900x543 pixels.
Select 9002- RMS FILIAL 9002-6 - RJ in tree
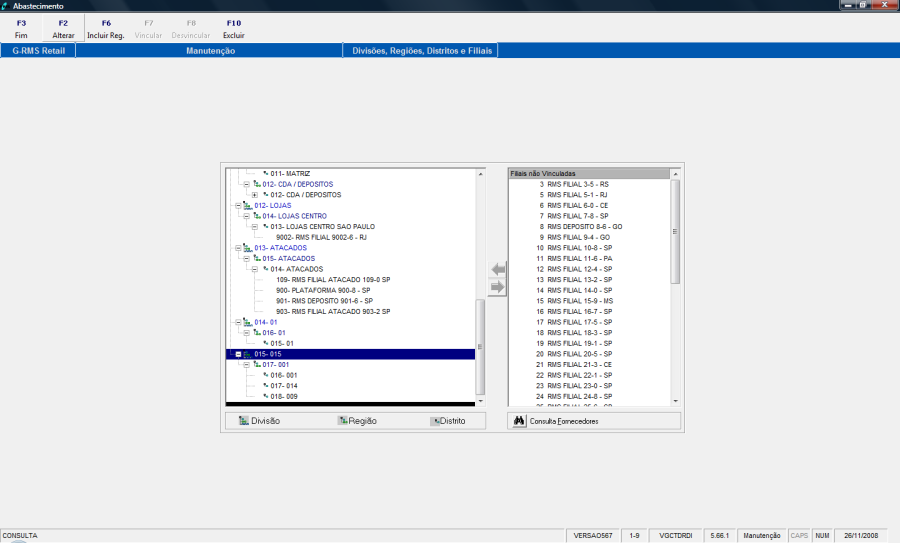pos(321,237)
